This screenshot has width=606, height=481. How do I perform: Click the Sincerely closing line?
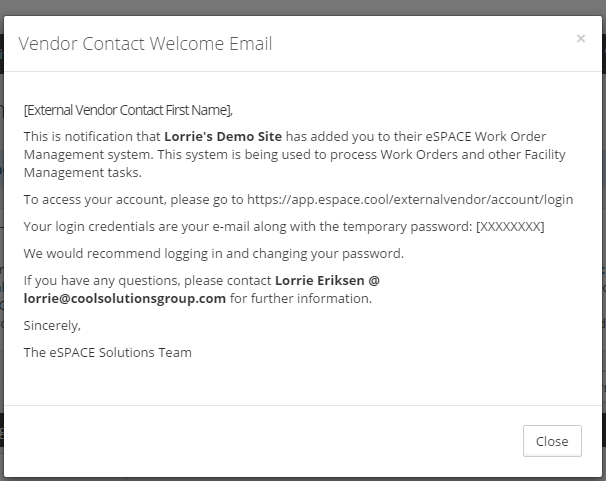tap(52, 325)
